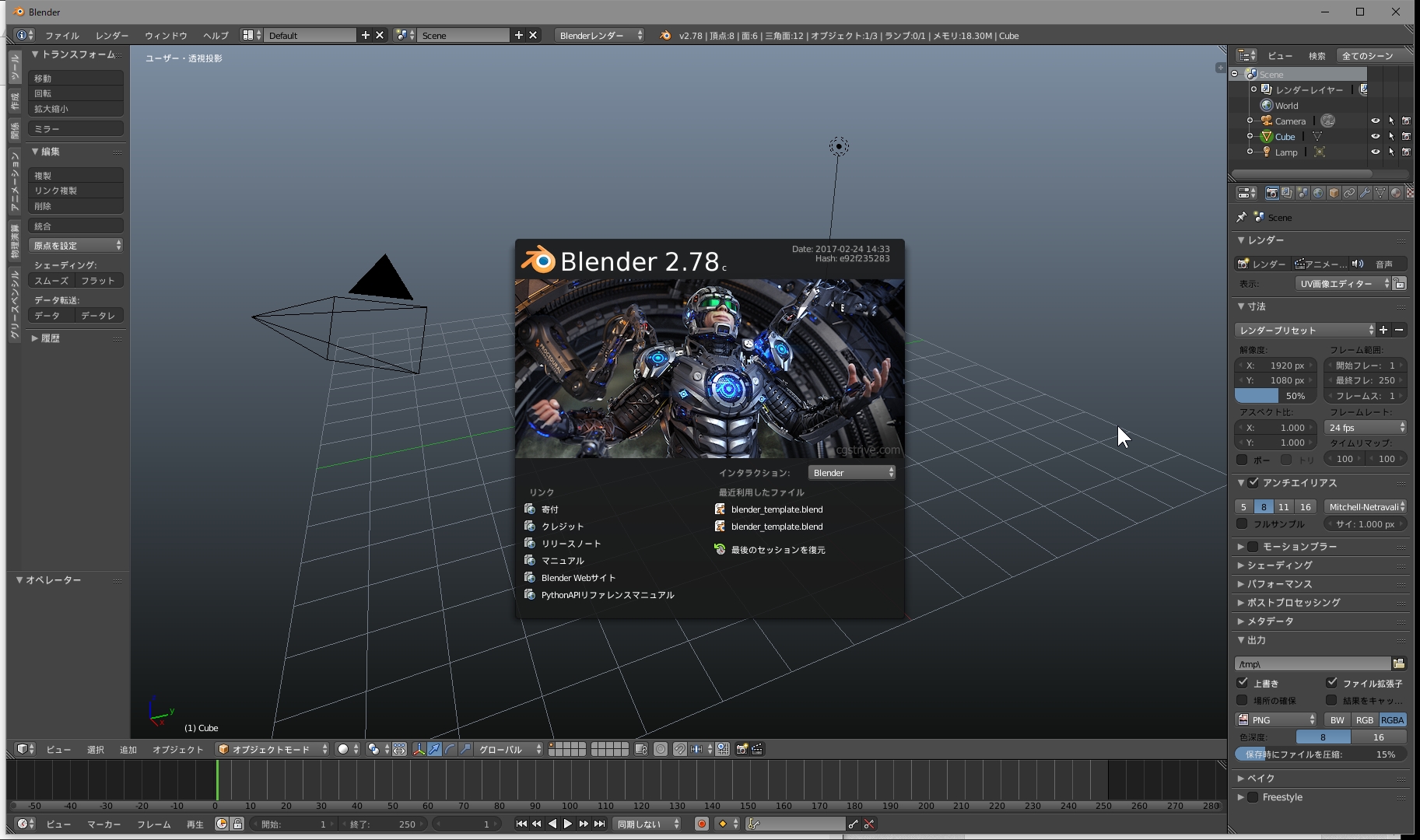Uncheck the 上書き checkbox

[1243, 683]
